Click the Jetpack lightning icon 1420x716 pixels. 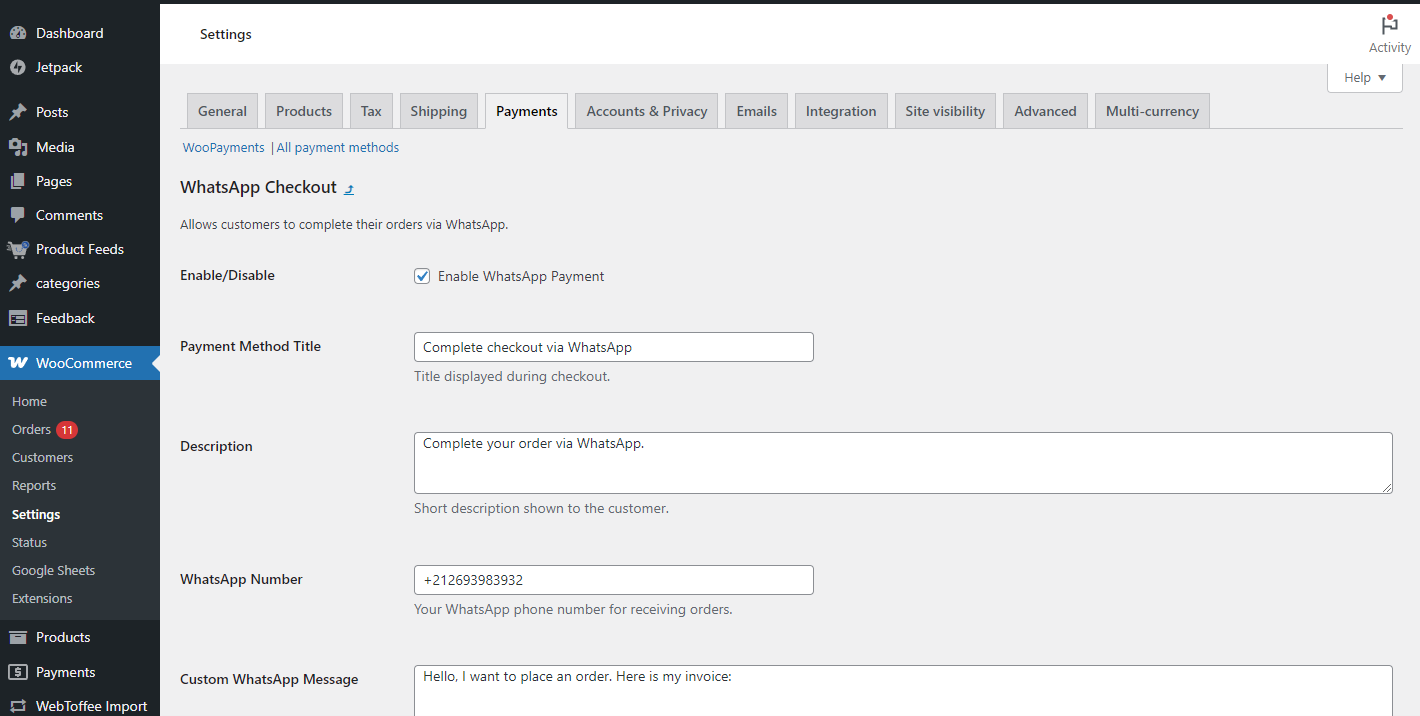point(18,67)
